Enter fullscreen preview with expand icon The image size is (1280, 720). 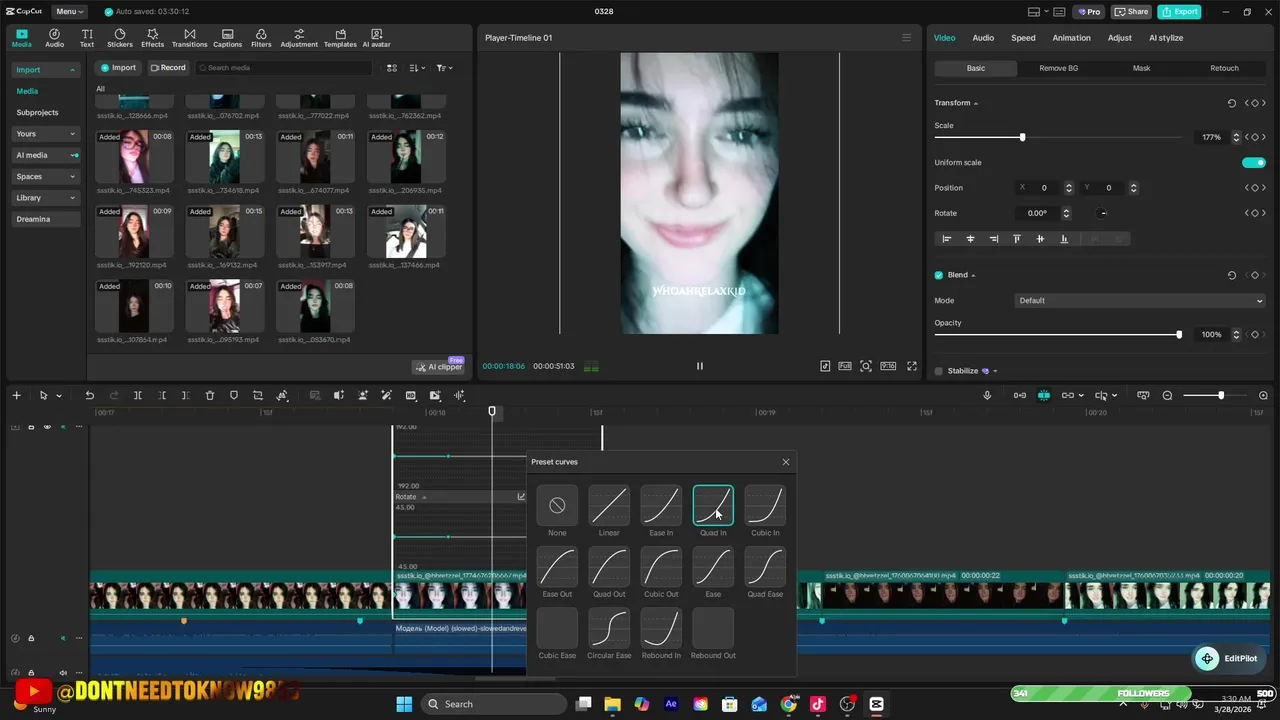click(911, 366)
